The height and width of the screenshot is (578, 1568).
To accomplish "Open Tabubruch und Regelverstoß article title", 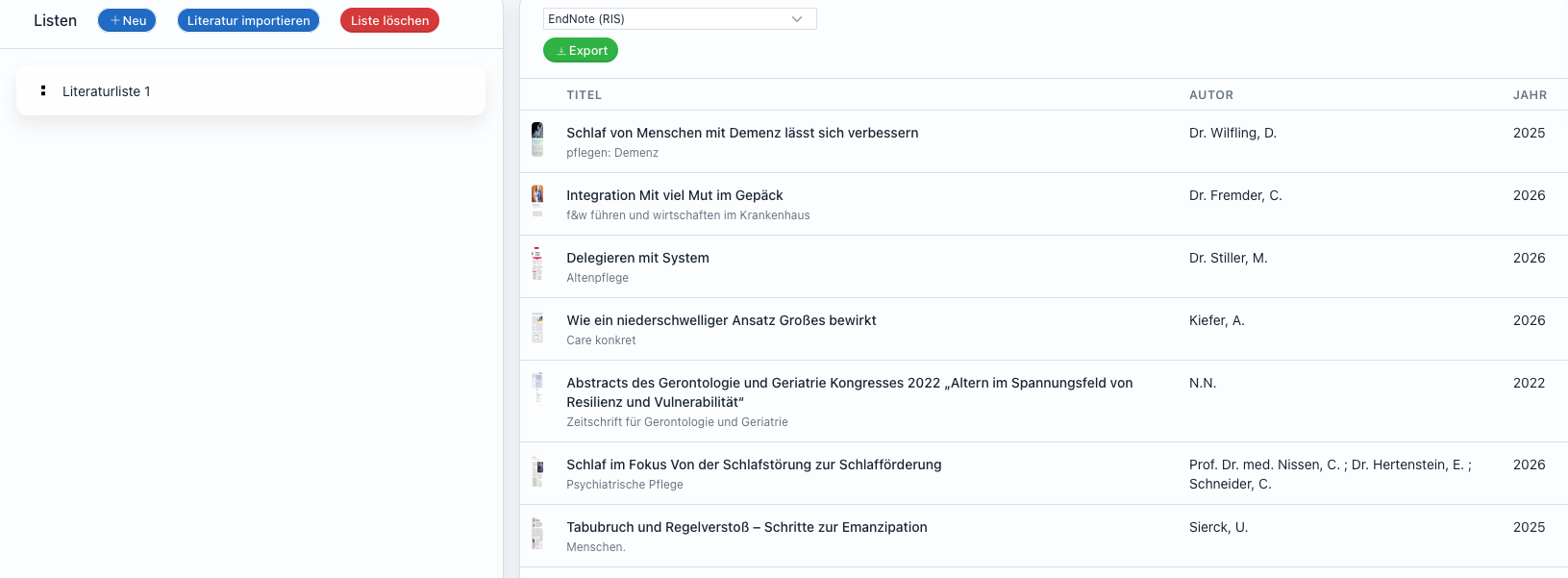I will pos(746,527).
